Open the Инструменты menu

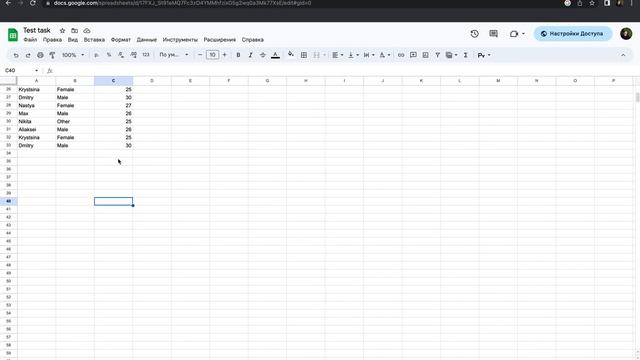180,40
